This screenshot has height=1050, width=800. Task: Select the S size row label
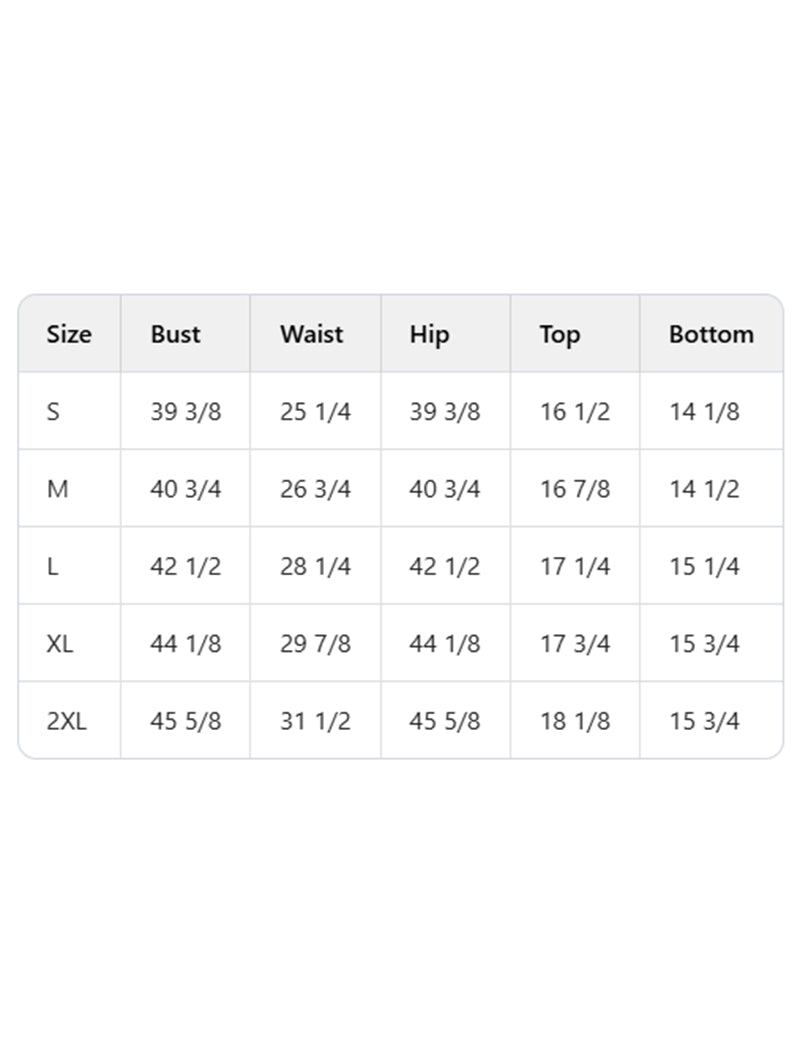point(53,411)
